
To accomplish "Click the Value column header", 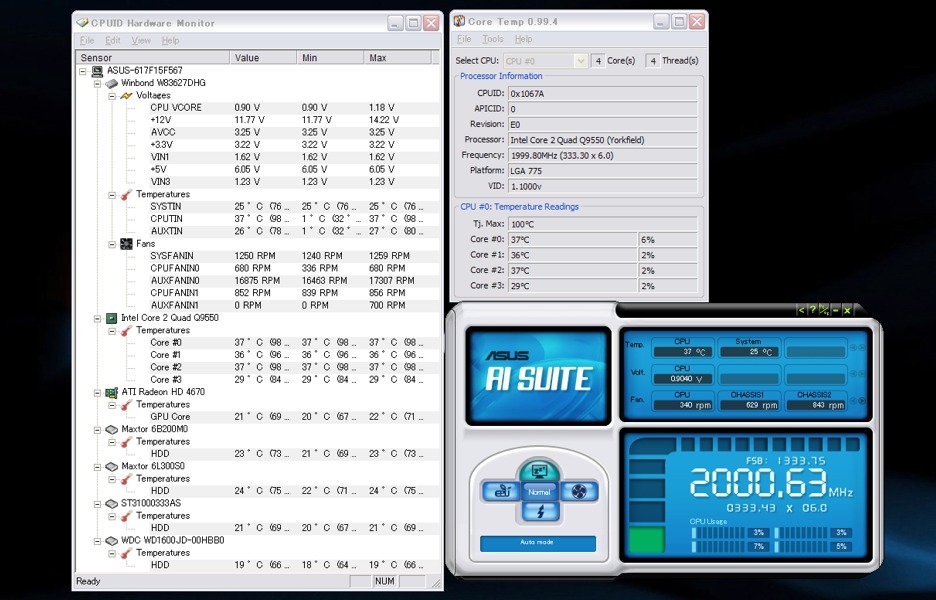I will click(x=263, y=58).
